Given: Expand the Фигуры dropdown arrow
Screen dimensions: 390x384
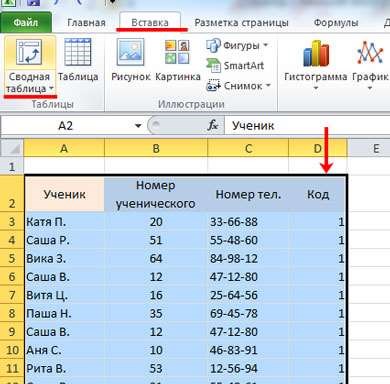Looking at the screenshot, I should pyautogui.click(x=266, y=45).
